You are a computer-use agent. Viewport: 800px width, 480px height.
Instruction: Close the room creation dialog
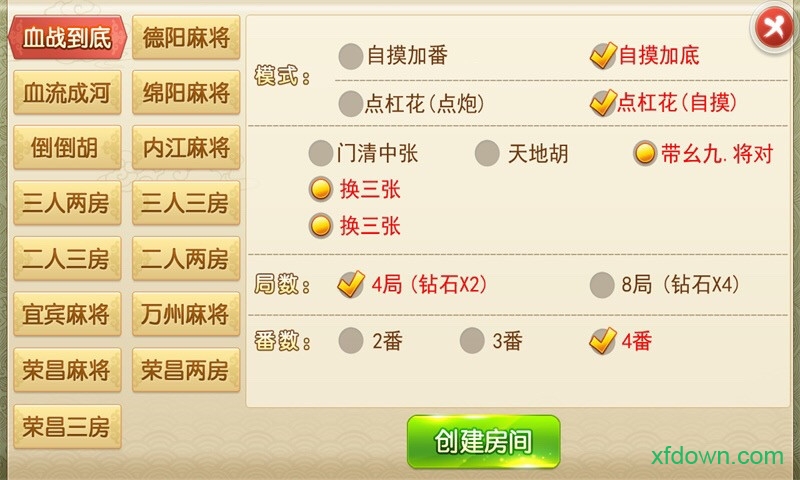coord(774,28)
